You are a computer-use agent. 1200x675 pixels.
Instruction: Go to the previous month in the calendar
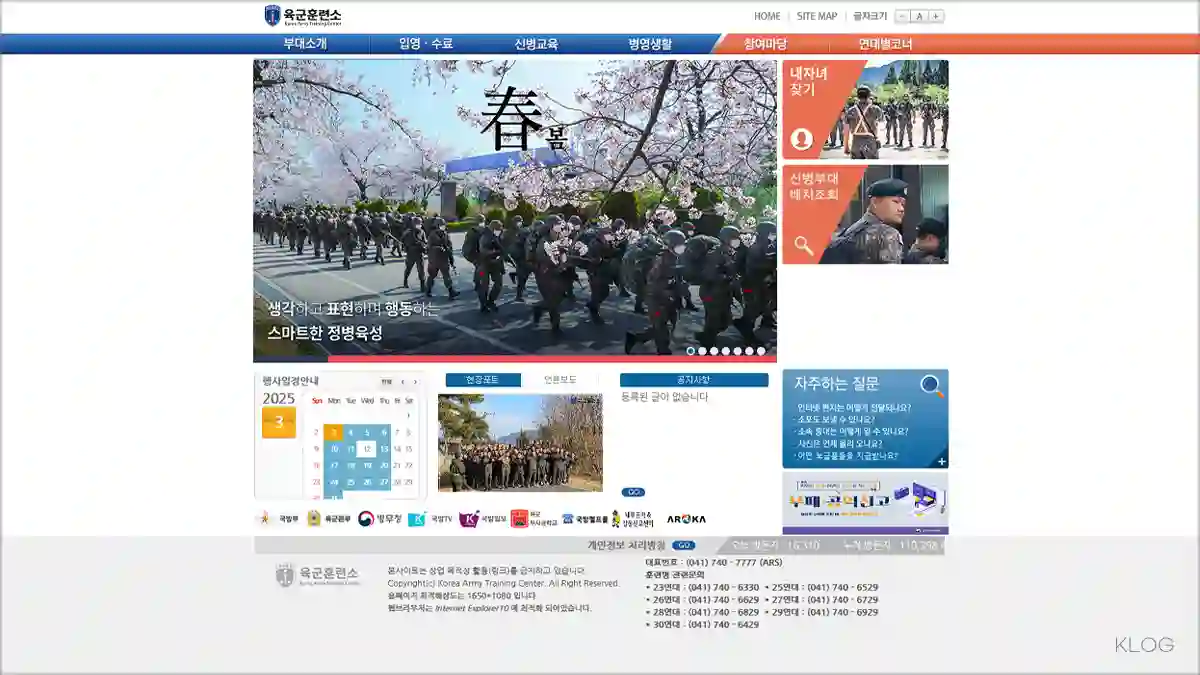404,379
